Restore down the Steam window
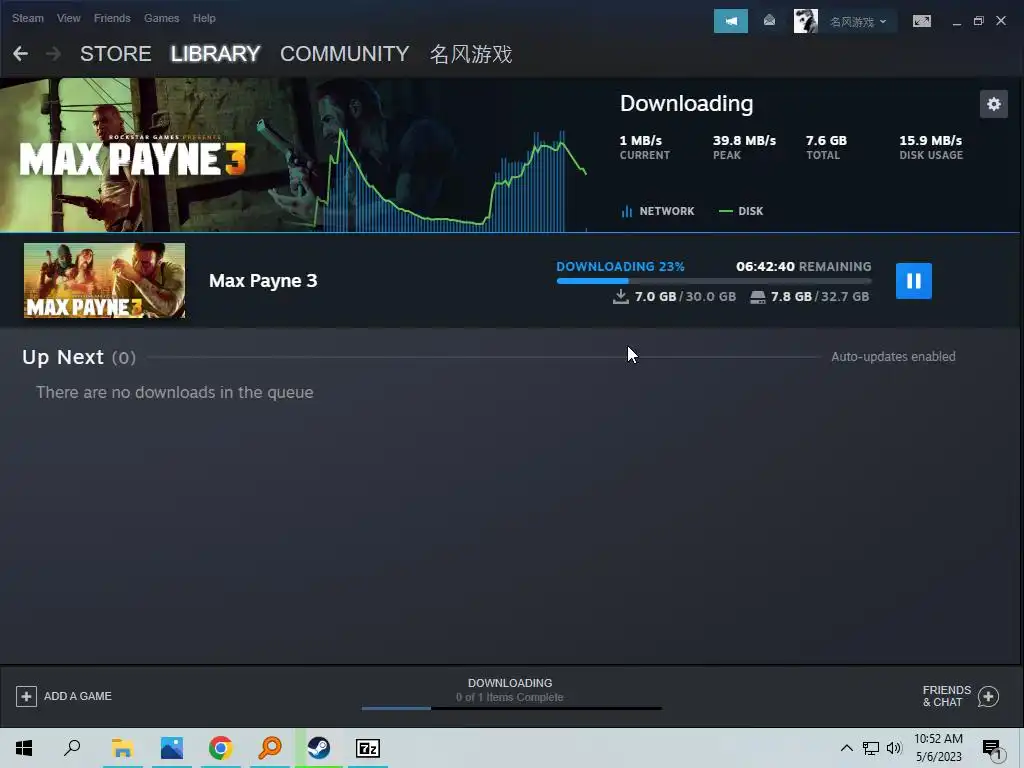1024x768 pixels. 978,21
